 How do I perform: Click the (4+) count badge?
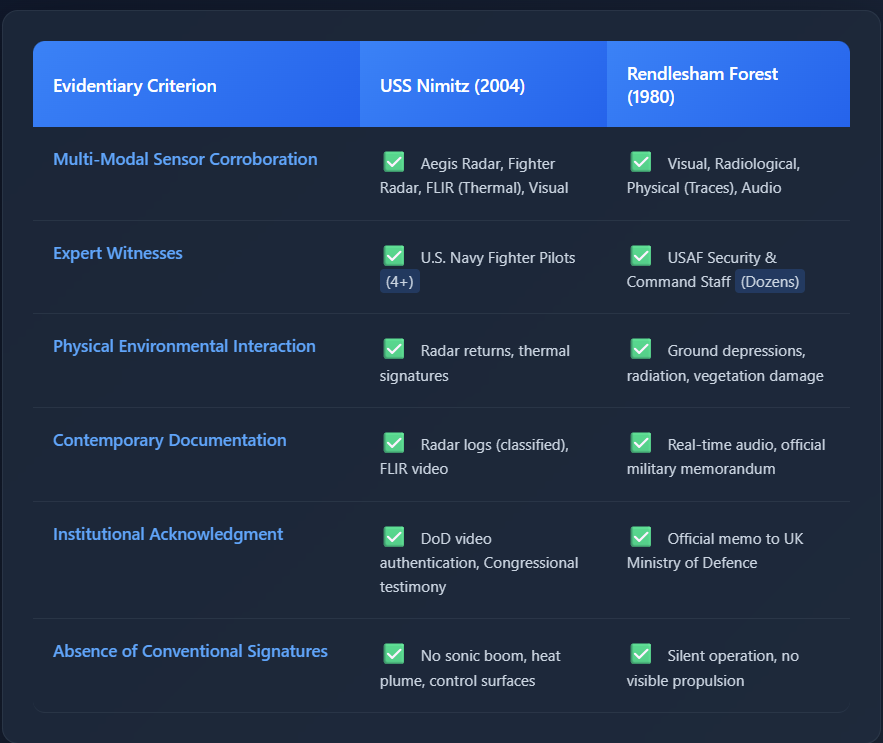(400, 282)
